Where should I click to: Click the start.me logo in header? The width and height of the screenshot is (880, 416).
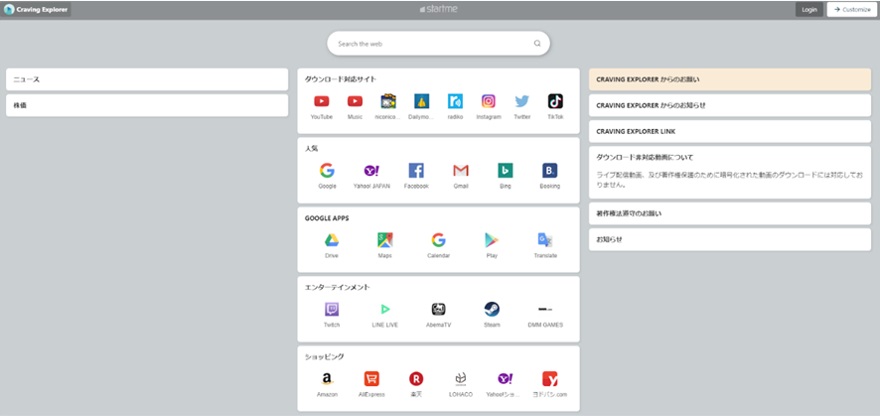pyautogui.click(x=438, y=9)
